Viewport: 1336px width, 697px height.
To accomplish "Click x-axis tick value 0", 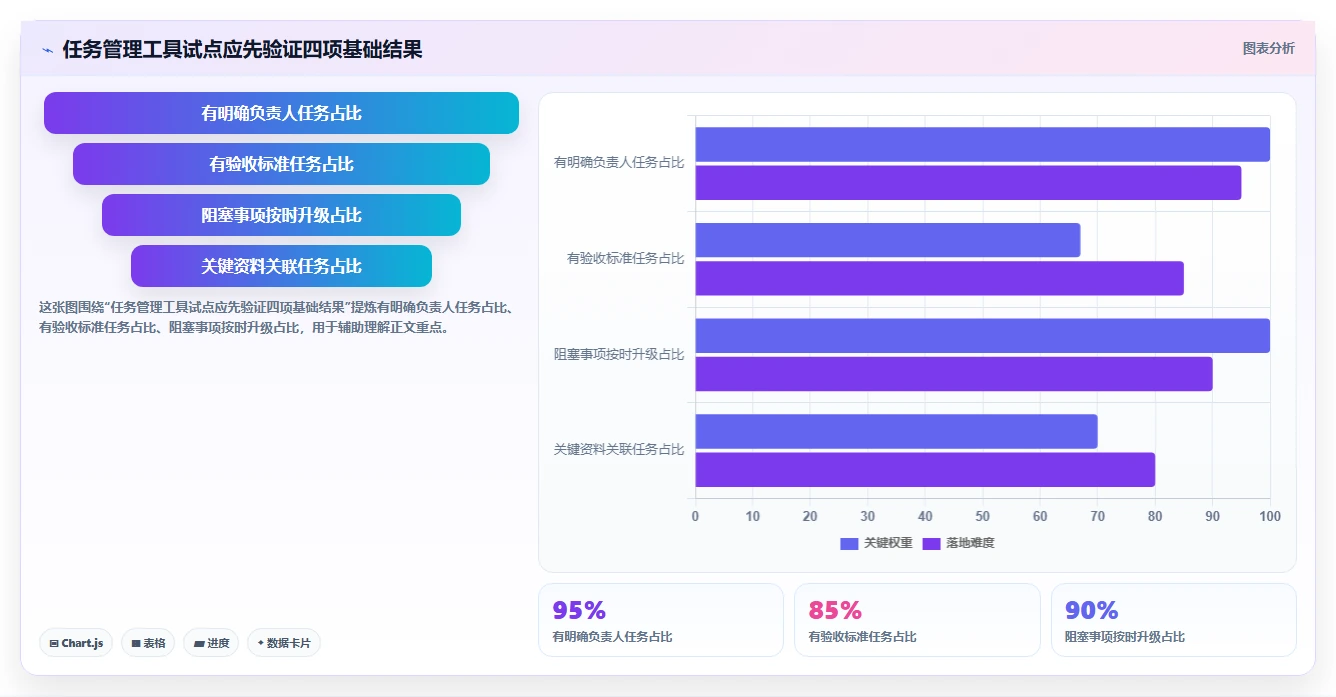I will (696, 516).
